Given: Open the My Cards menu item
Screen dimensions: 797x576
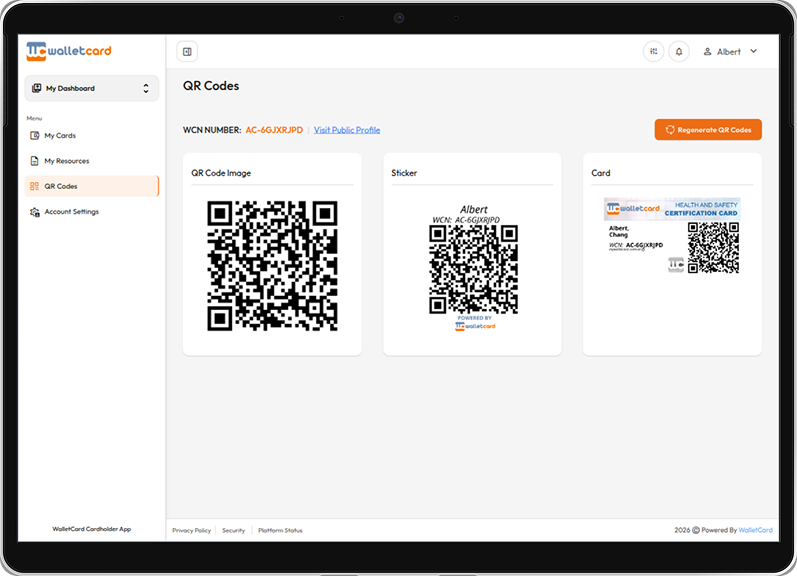Looking at the screenshot, I should 91,136.
